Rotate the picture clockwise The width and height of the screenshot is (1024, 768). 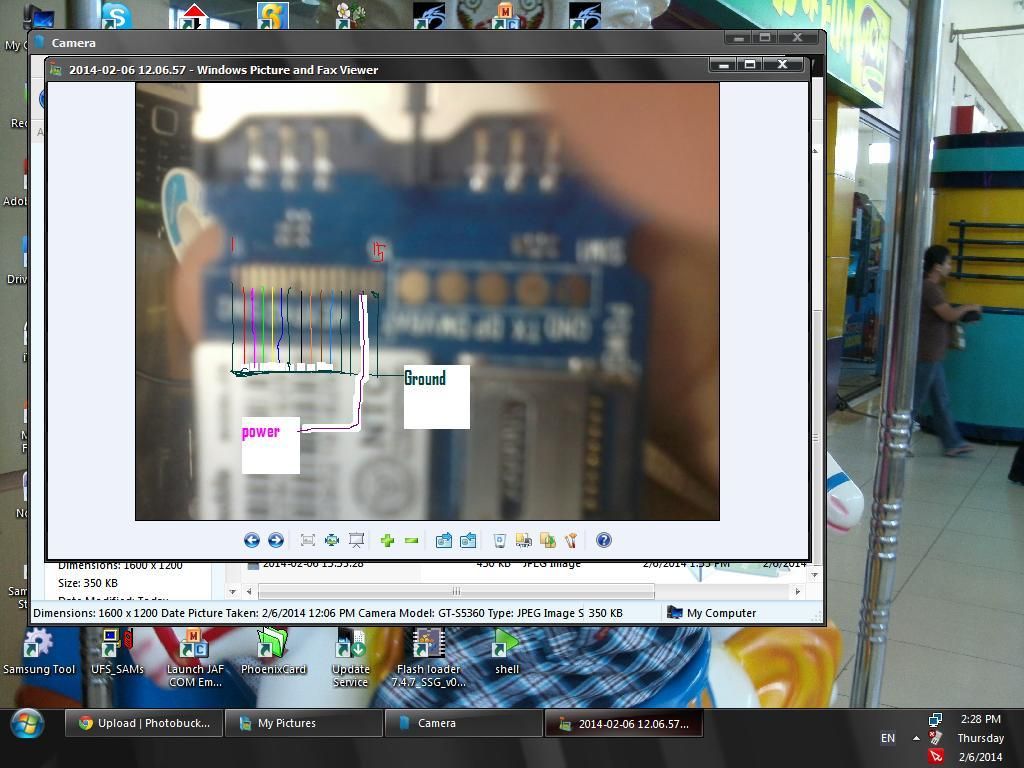tap(444, 540)
